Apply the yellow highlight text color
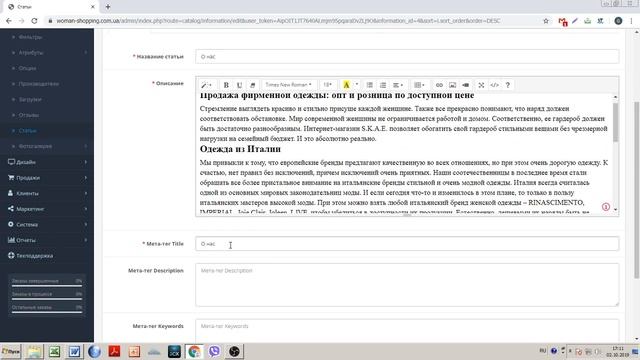 (346, 85)
